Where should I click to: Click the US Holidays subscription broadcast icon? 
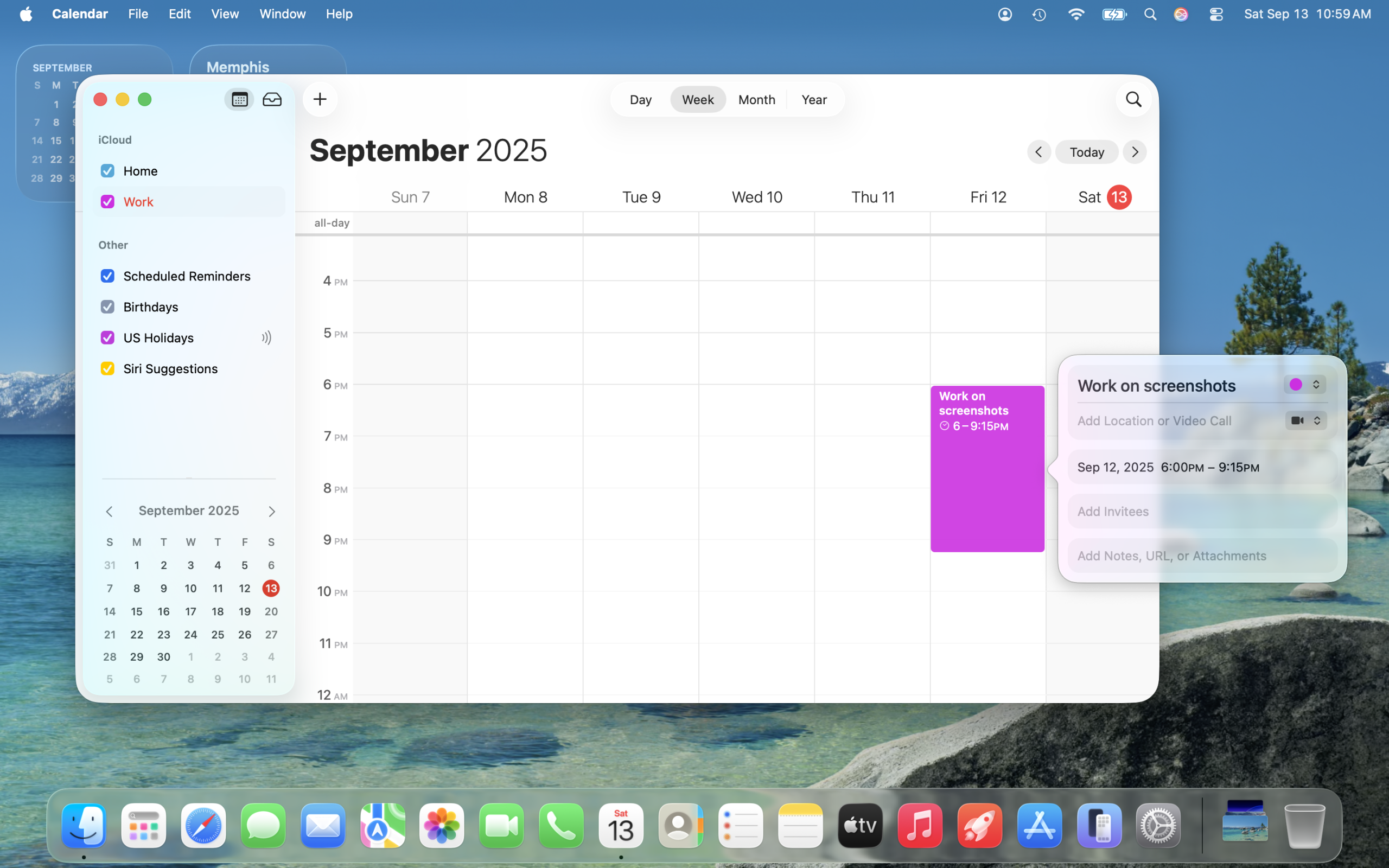(x=266, y=337)
